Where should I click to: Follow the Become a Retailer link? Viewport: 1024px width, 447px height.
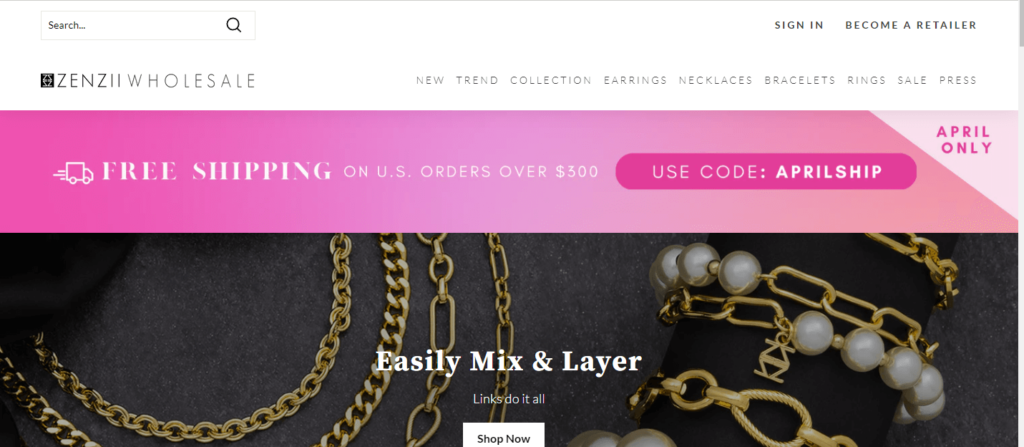point(910,25)
